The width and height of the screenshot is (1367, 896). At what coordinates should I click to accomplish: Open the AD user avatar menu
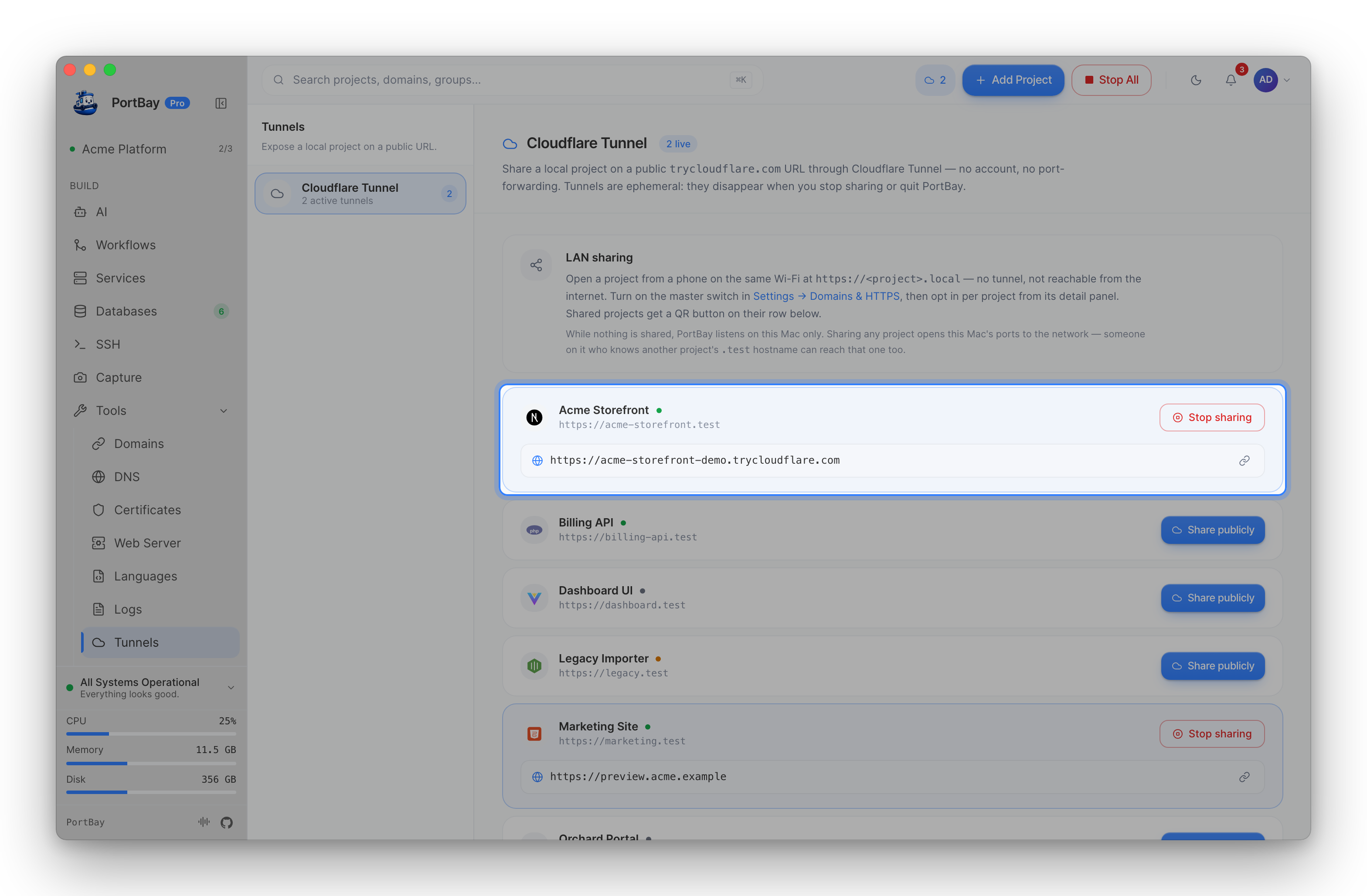[1265, 80]
